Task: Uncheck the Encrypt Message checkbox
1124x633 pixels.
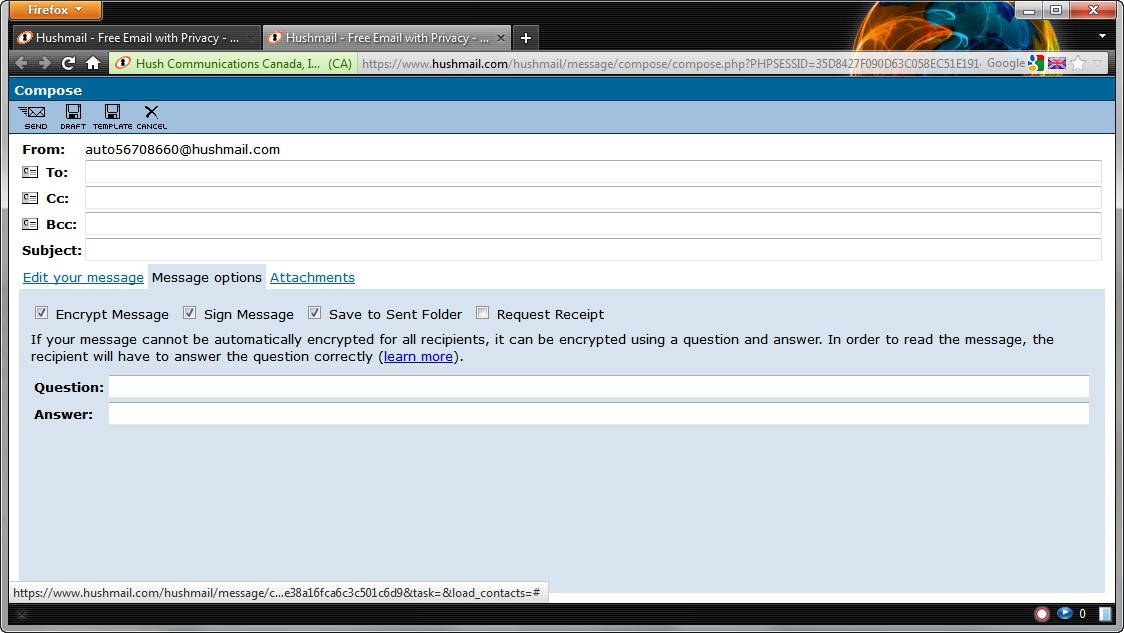Action: [42, 313]
